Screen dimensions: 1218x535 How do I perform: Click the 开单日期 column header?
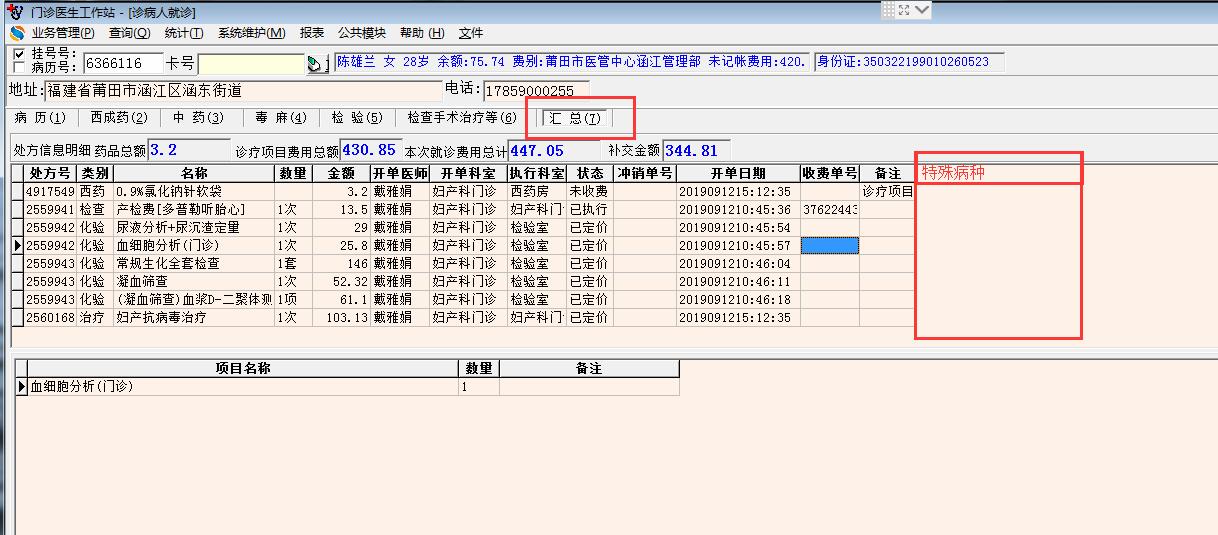point(738,173)
